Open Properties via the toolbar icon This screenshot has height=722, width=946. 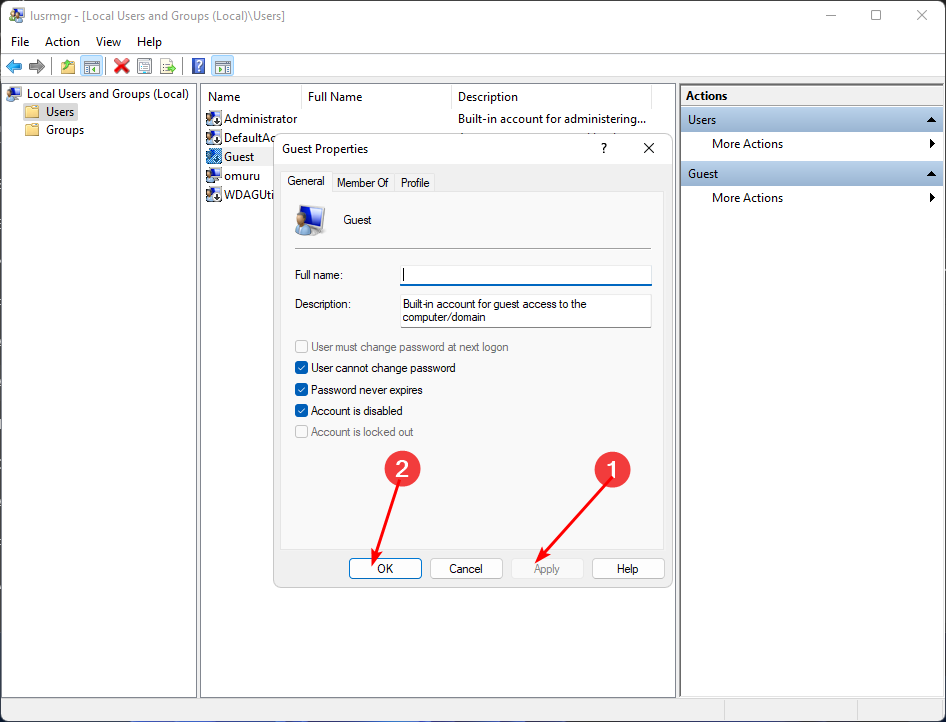(x=145, y=67)
